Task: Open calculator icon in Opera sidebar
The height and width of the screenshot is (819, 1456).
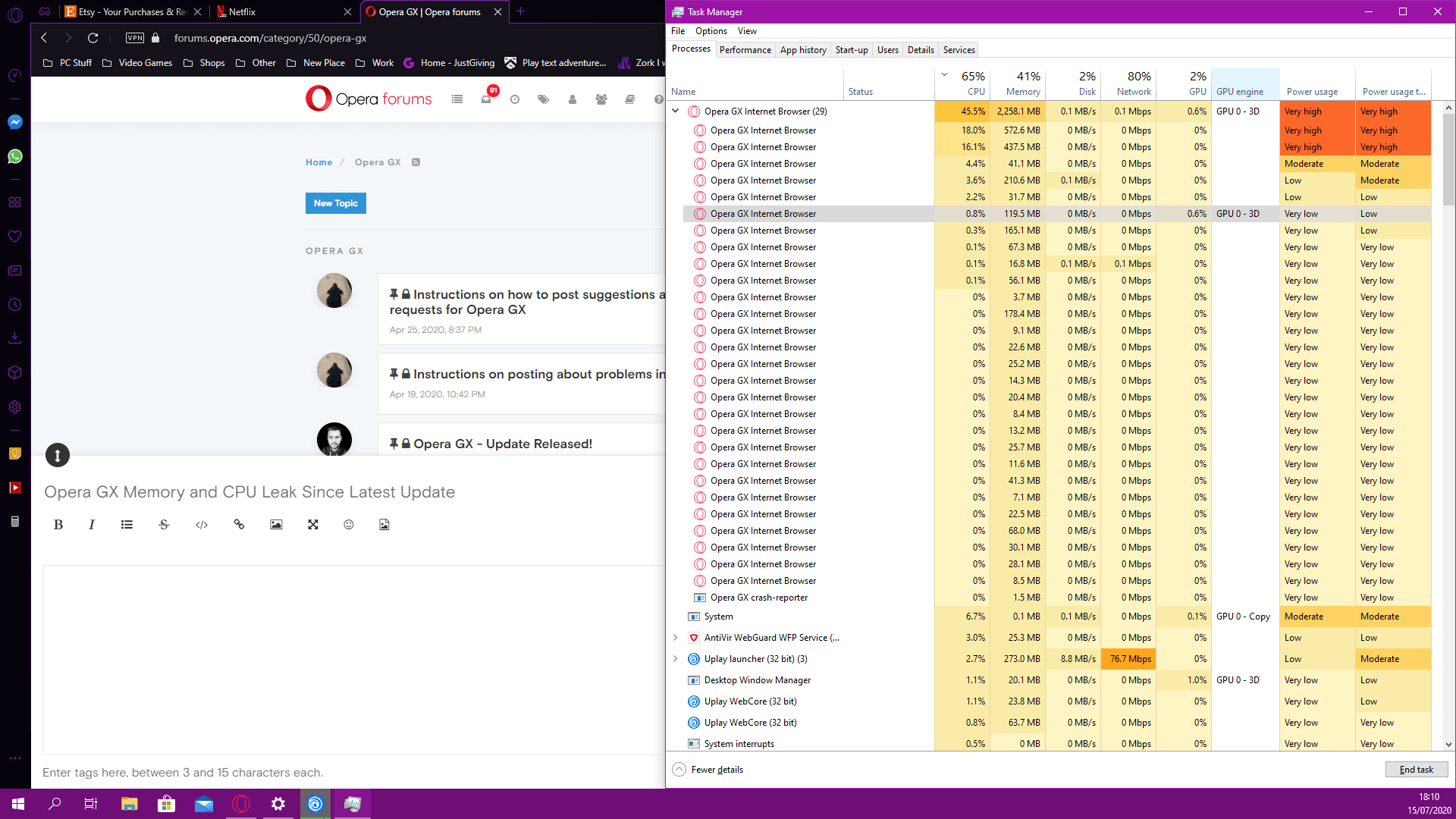Action: pos(14,522)
